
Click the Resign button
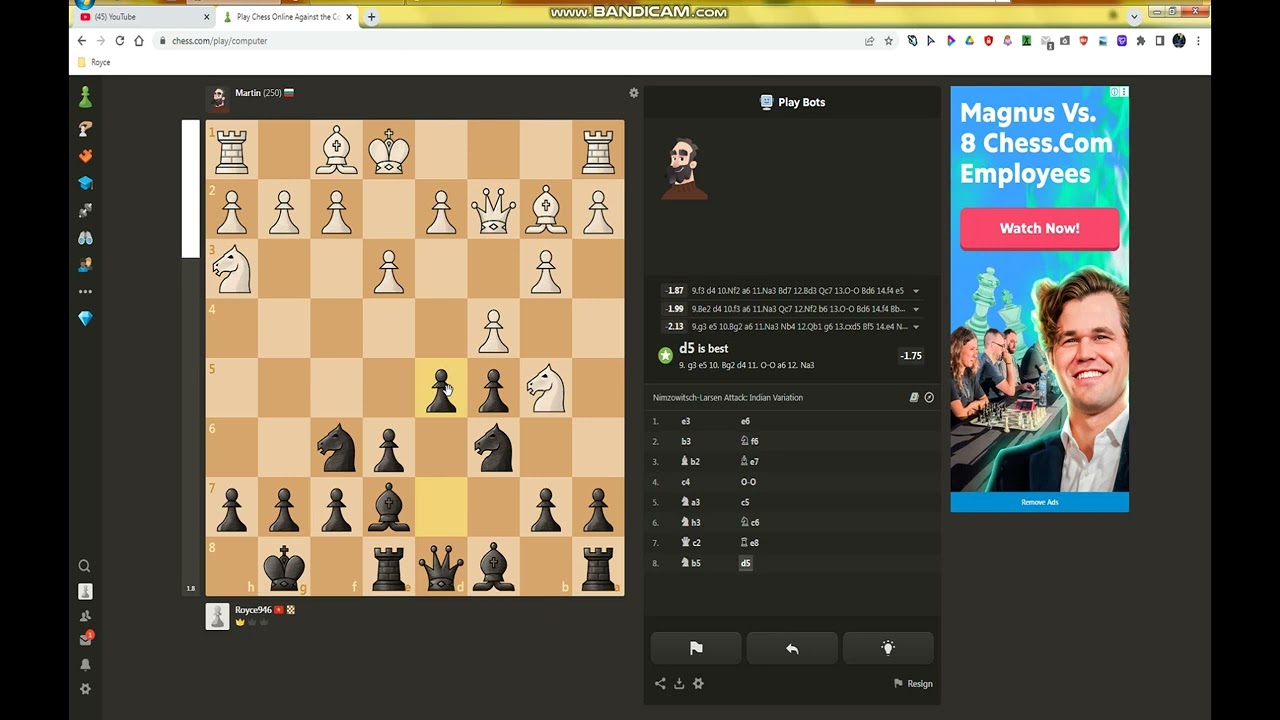pyautogui.click(x=913, y=684)
